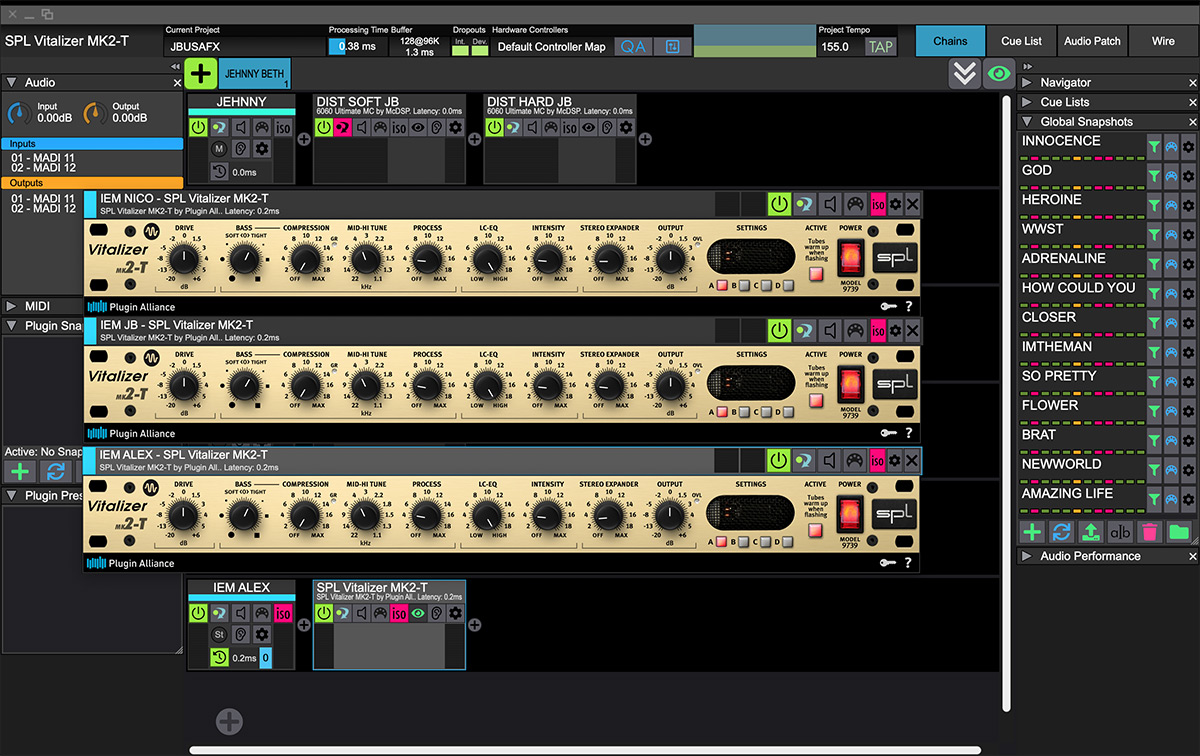
Task: Toggle power on the JEHNNY chain
Action: (x=198, y=128)
